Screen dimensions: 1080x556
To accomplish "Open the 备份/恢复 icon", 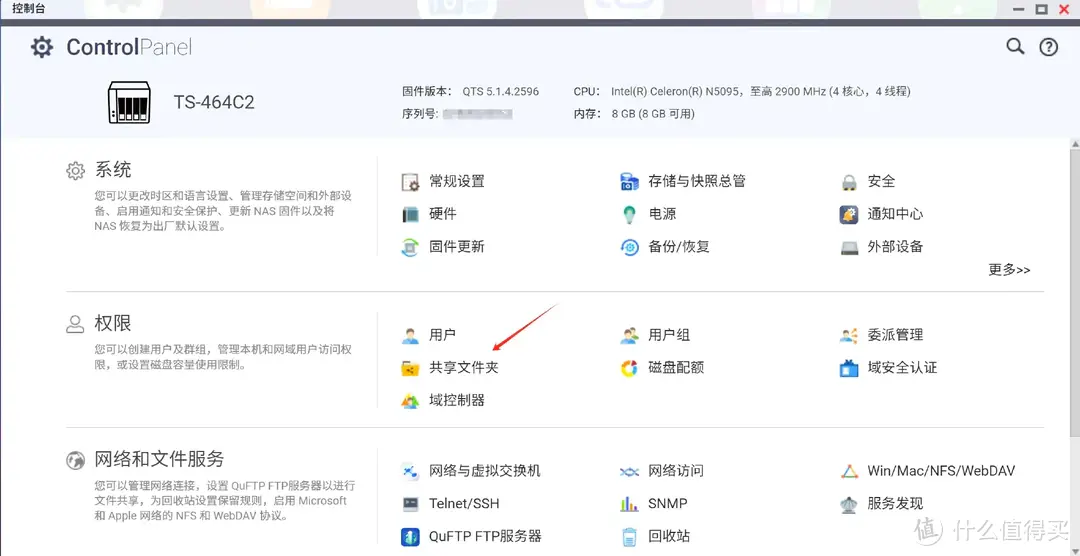I will [629, 247].
